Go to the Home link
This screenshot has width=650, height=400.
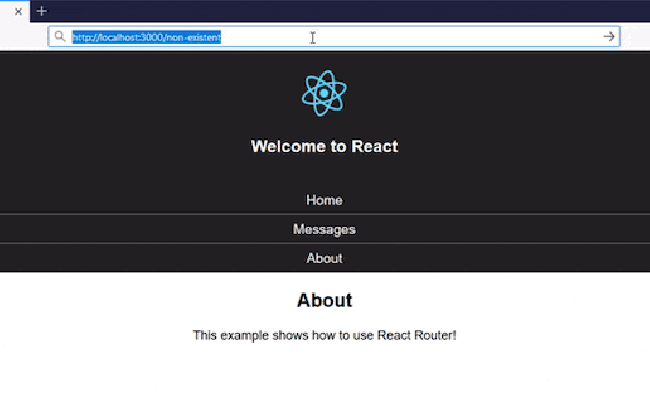324,200
